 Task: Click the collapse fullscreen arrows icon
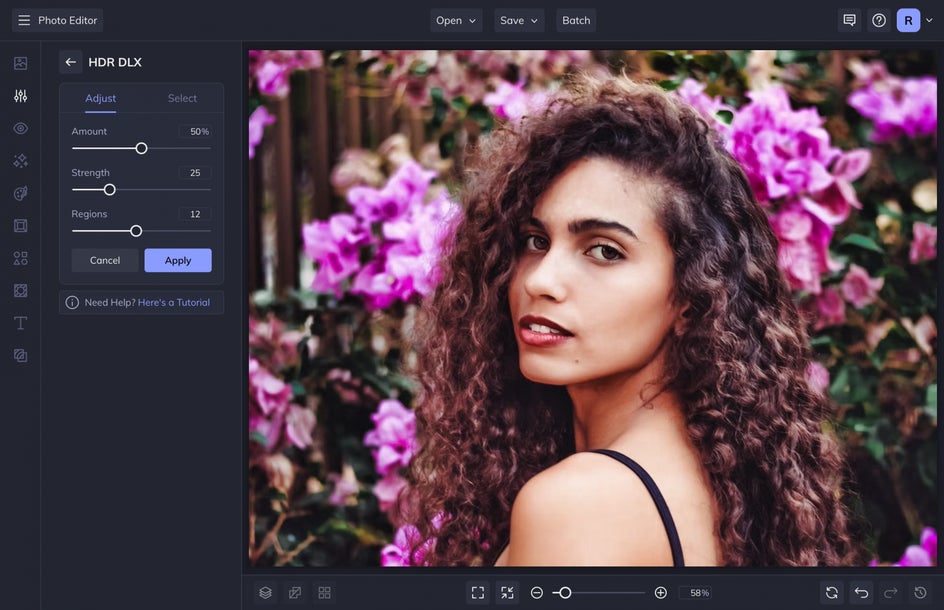508,593
